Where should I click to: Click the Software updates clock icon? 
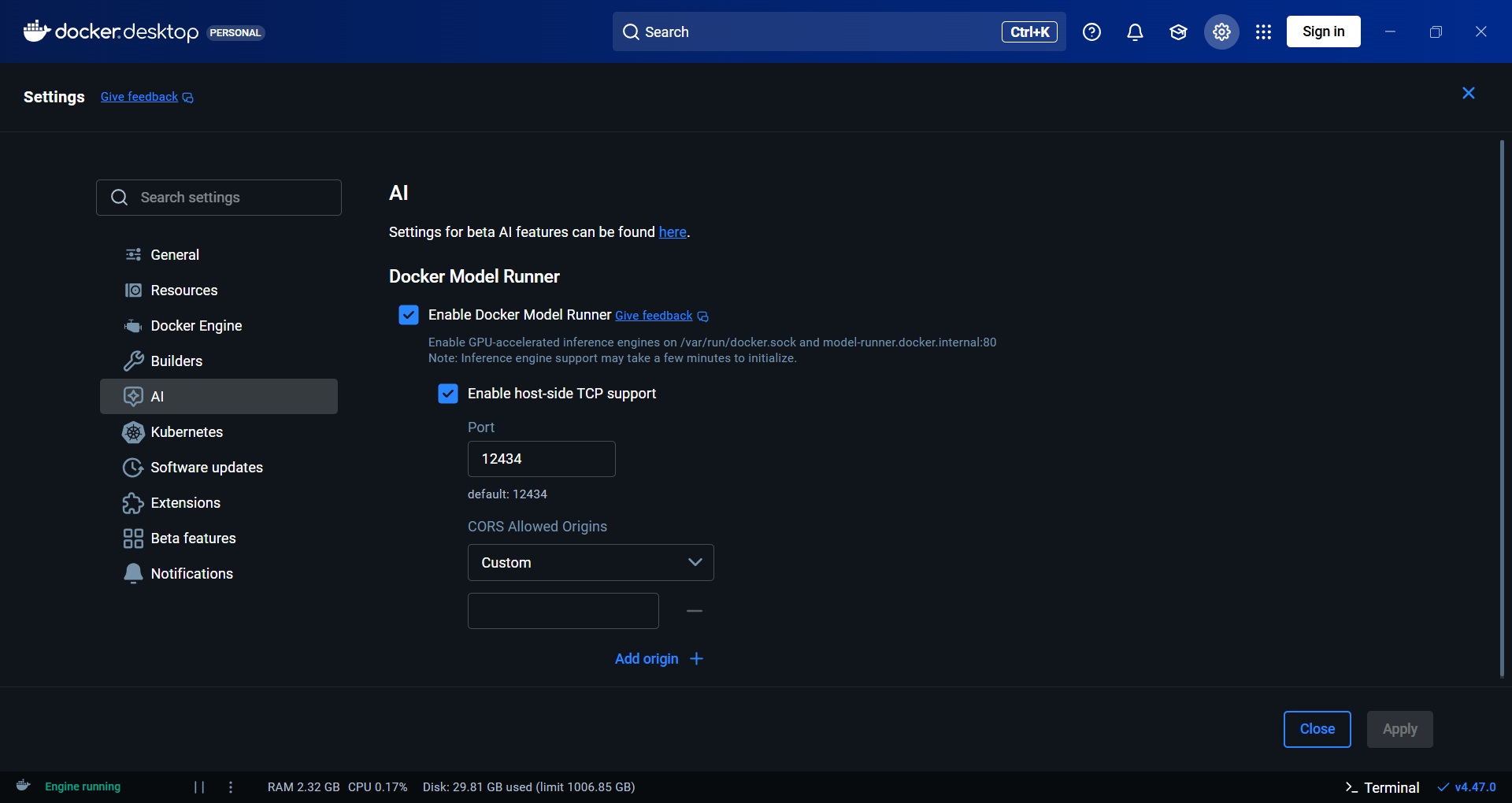click(133, 468)
